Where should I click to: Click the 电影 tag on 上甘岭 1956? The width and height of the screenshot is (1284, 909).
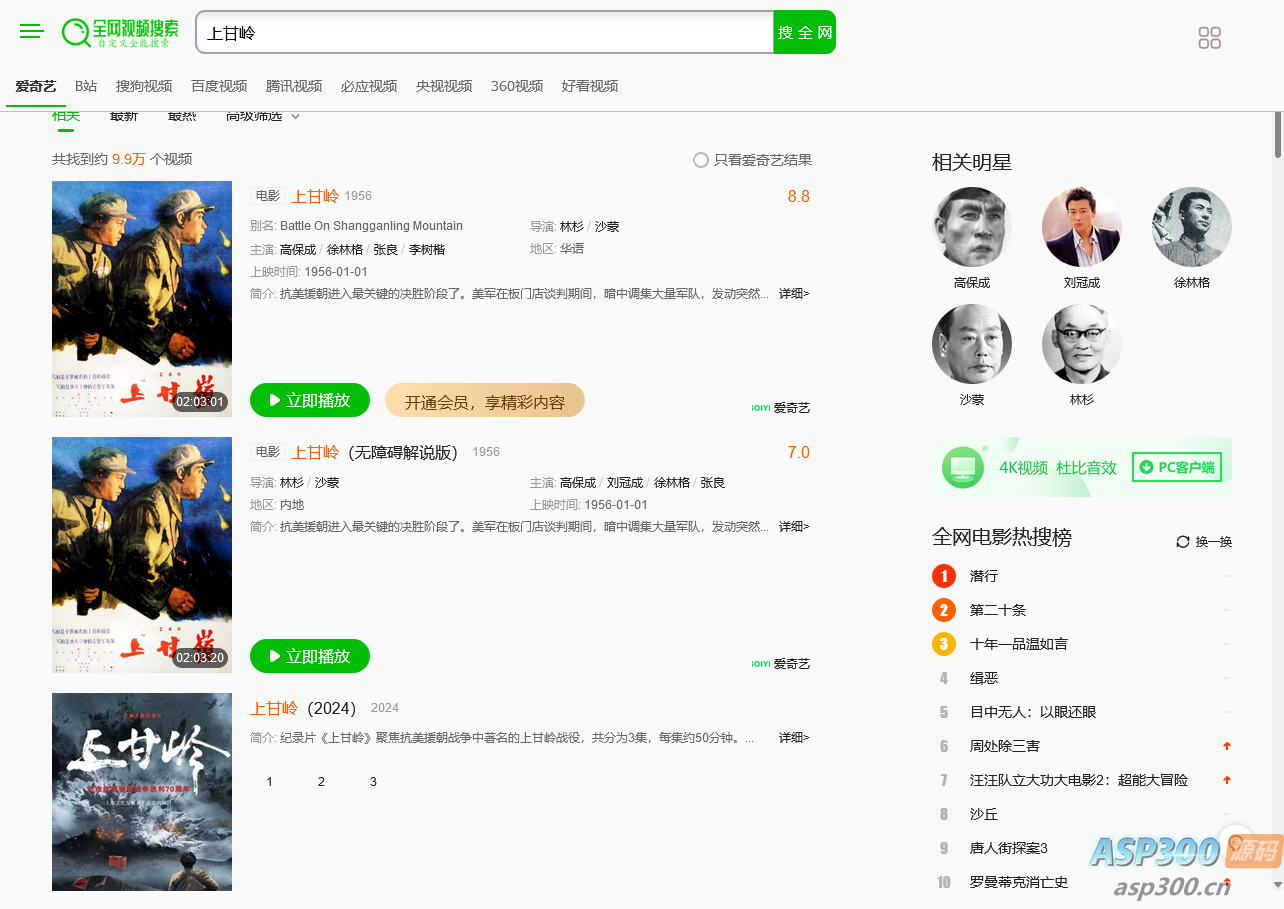click(268, 196)
